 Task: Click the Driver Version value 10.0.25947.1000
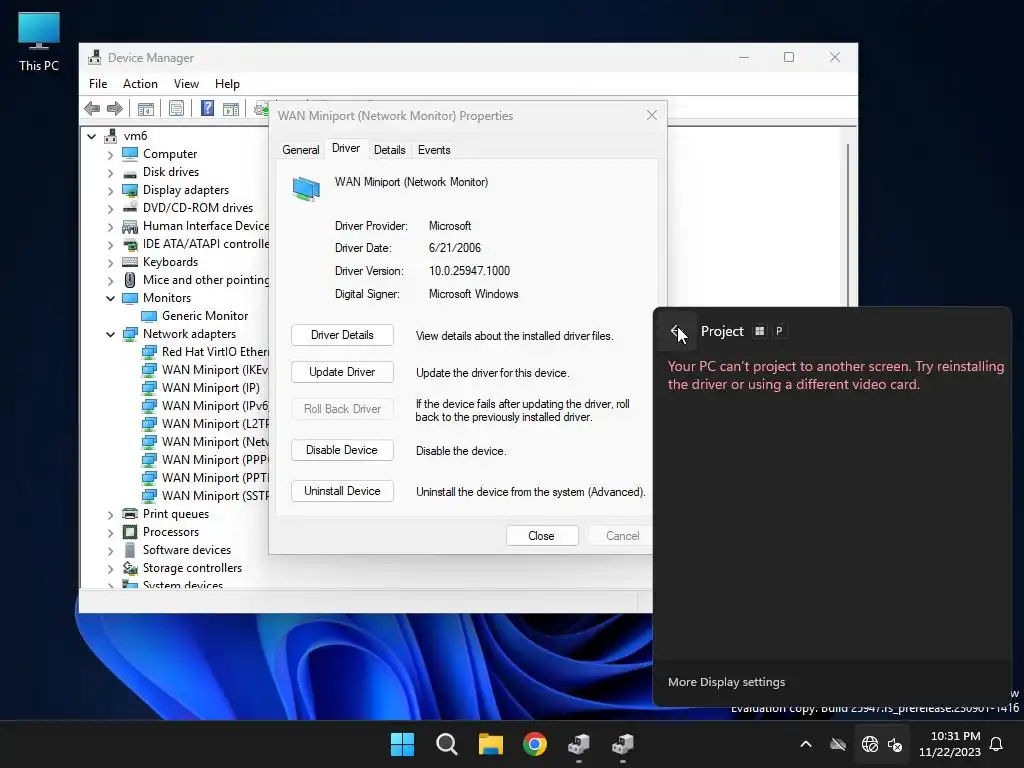coord(469,271)
